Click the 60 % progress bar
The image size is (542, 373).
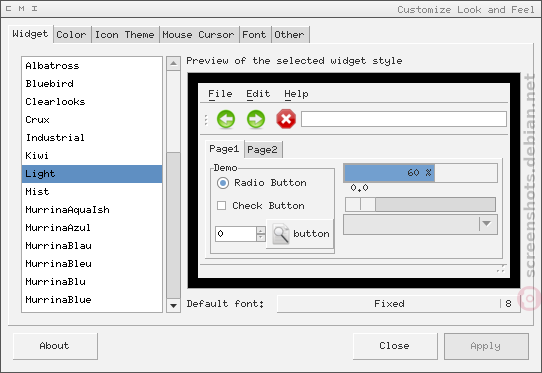420,173
